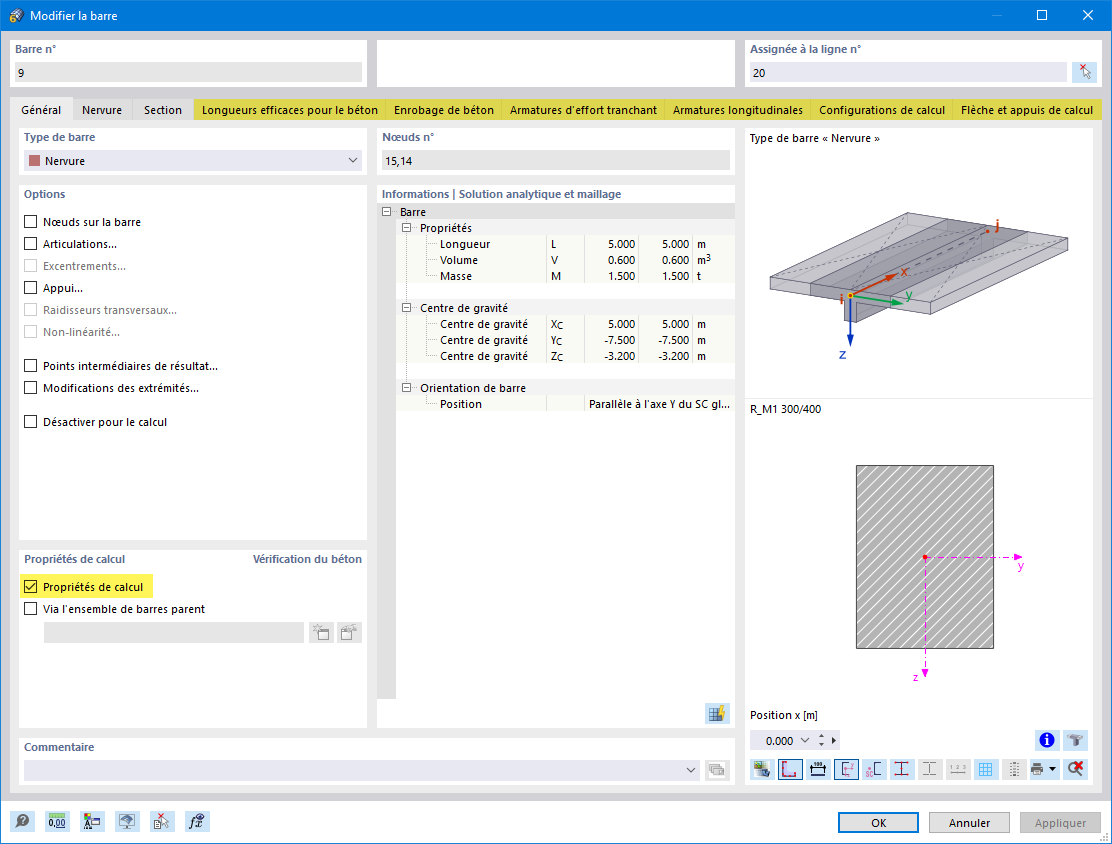
Task: Open 'Armatures longitudinales' tab
Action: (738, 110)
